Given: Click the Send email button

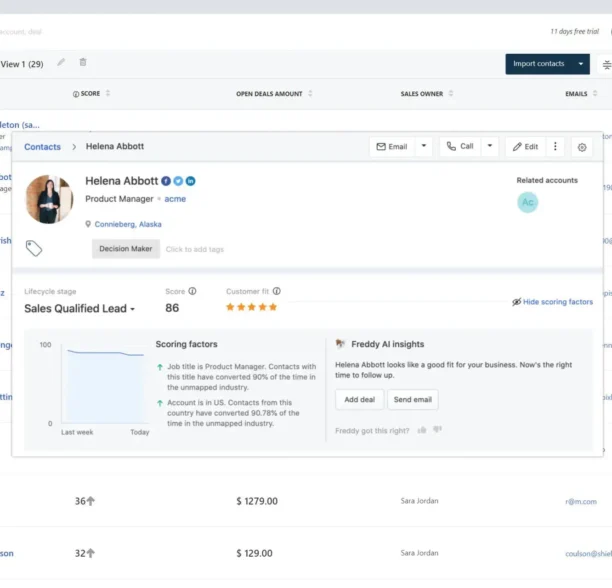Looking at the screenshot, I should (x=413, y=400).
